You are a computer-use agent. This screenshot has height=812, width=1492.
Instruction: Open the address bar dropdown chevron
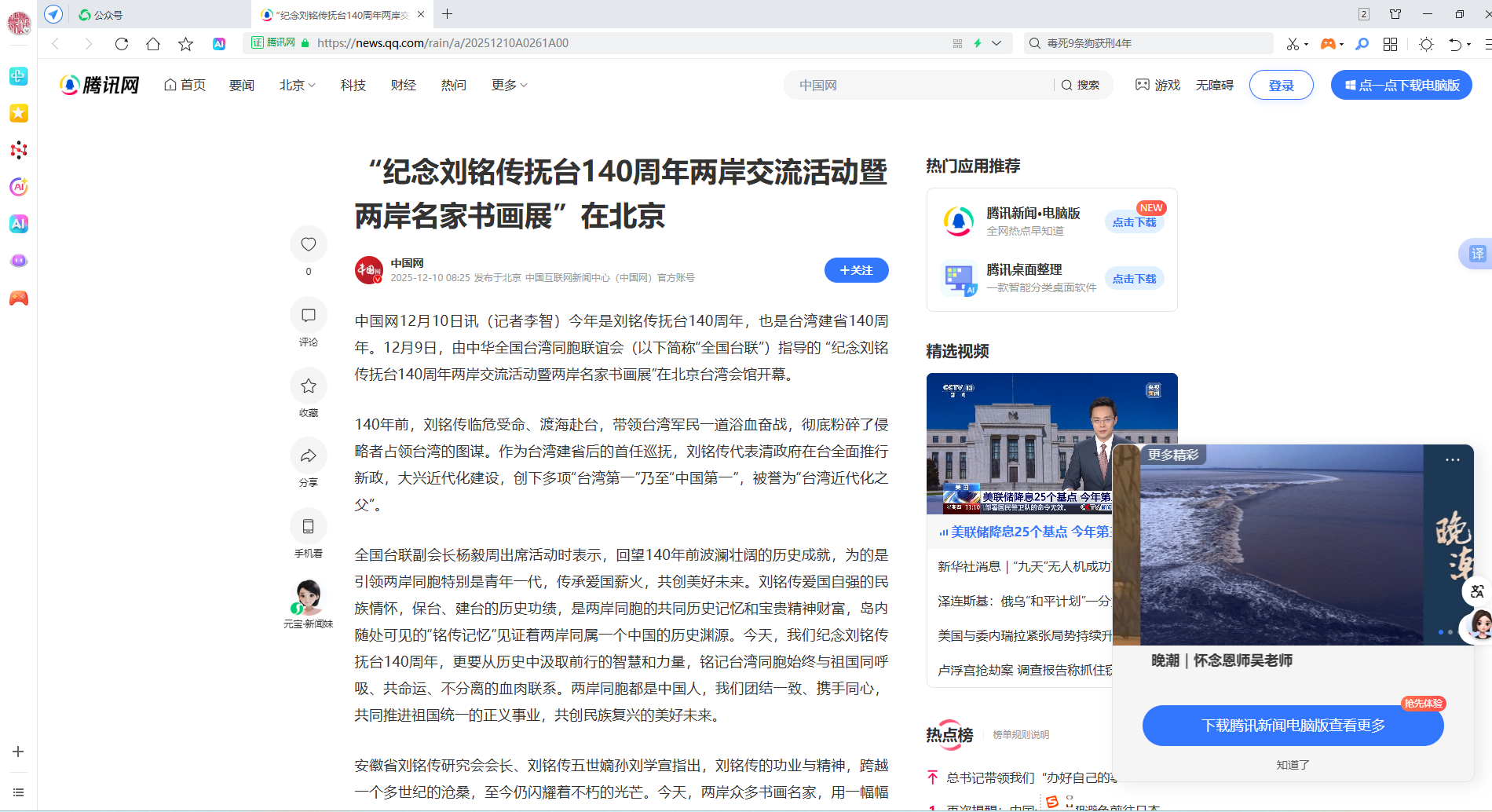(x=996, y=43)
